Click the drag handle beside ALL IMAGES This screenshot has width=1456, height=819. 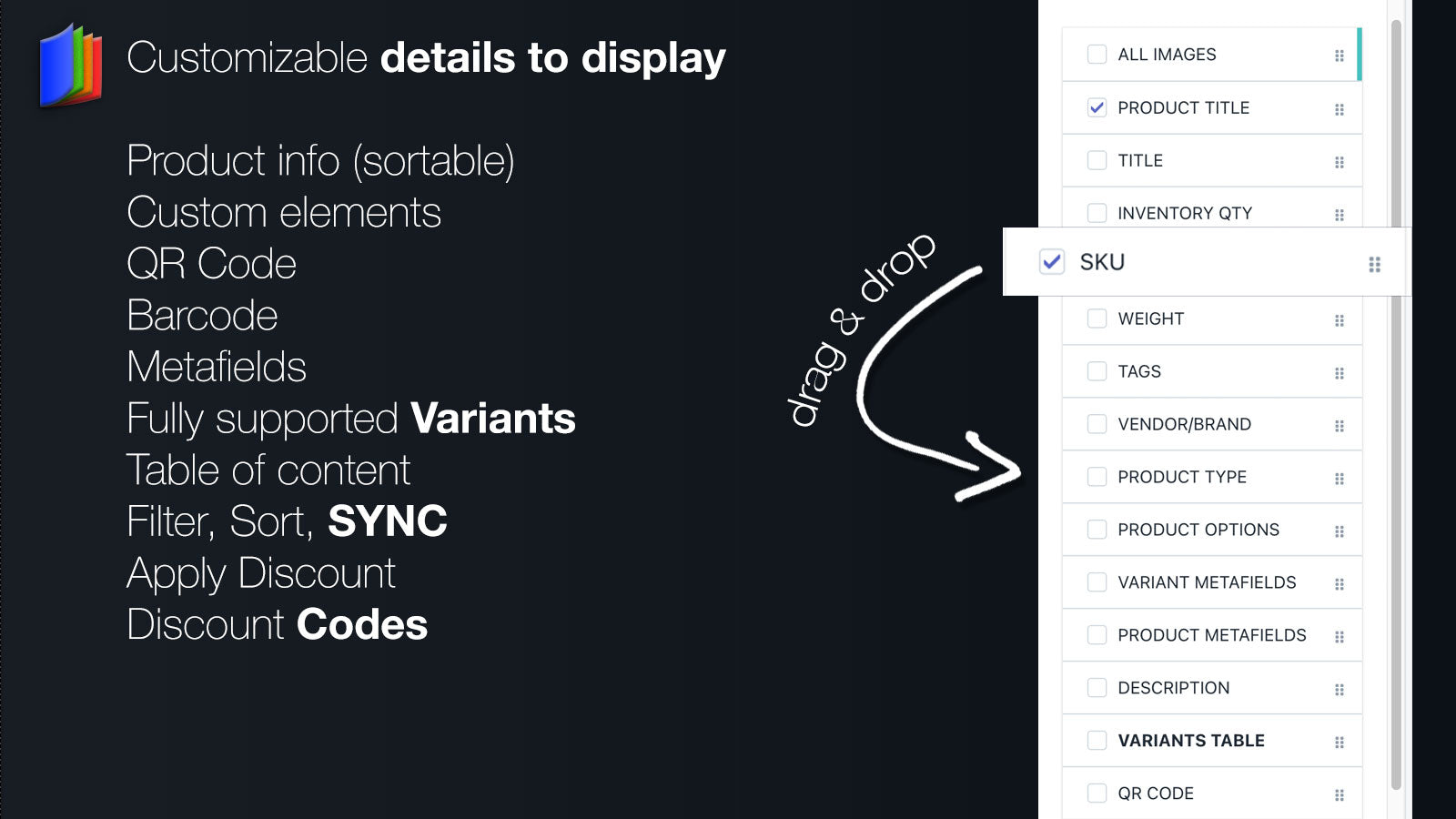point(1339,56)
